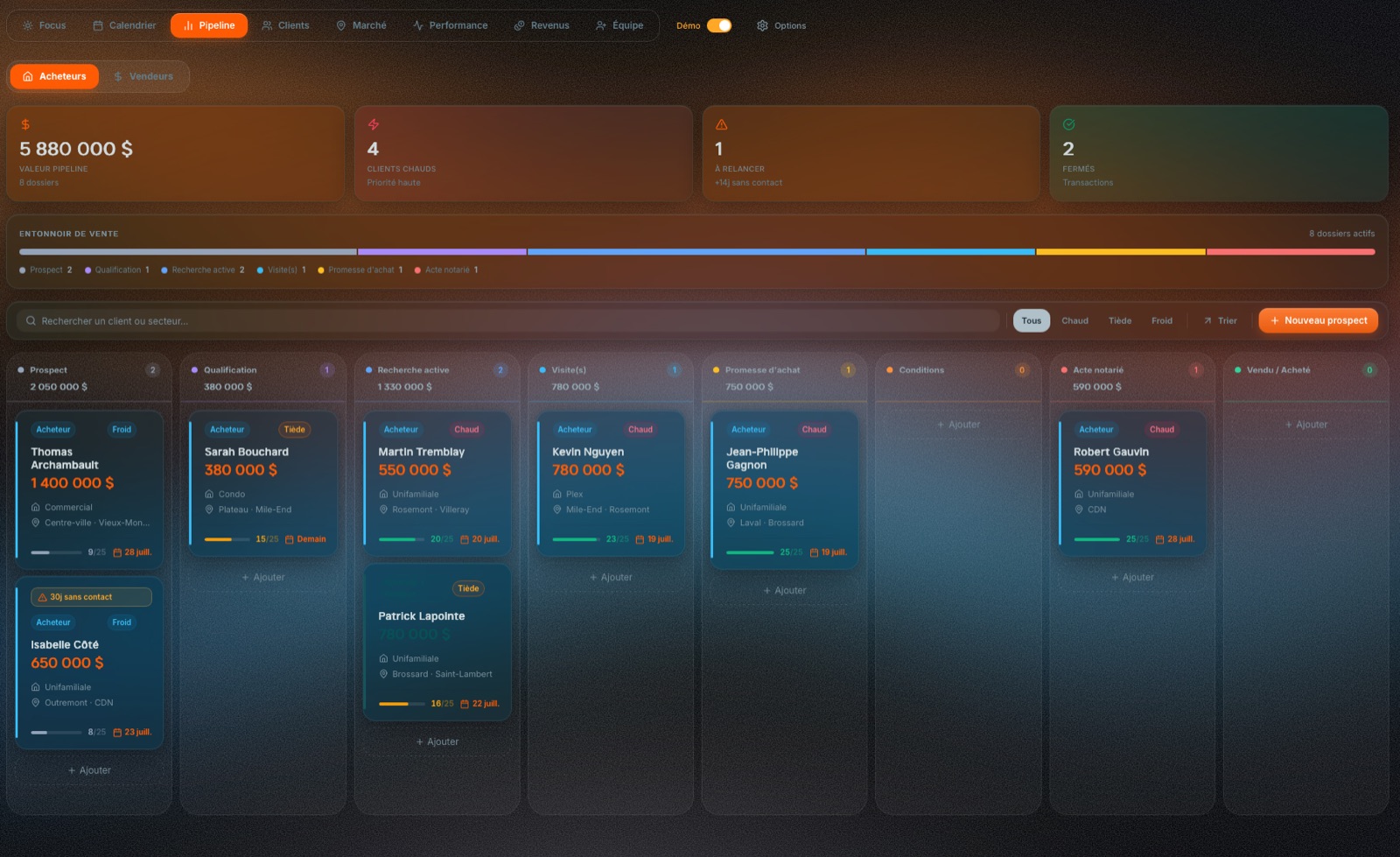The height and width of the screenshot is (857, 1400).
Task: Filter by Tiède clients
Action: tap(1120, 320)
